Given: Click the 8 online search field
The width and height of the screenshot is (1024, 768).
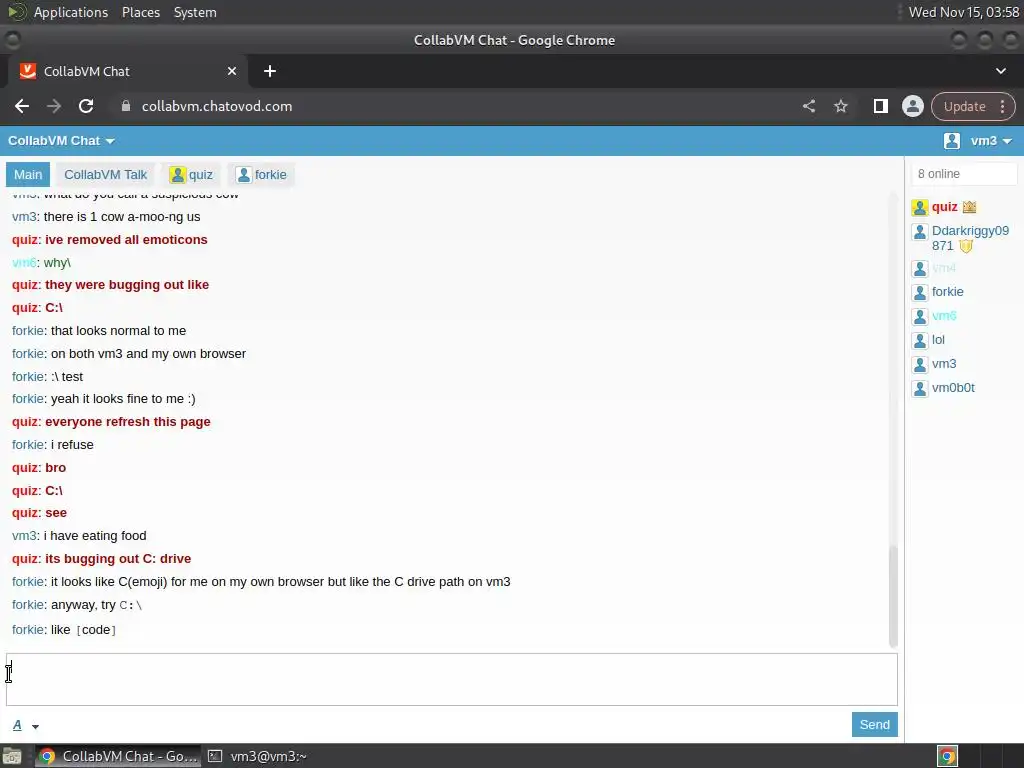Looking at the screenshot, I should click(964, 174).
